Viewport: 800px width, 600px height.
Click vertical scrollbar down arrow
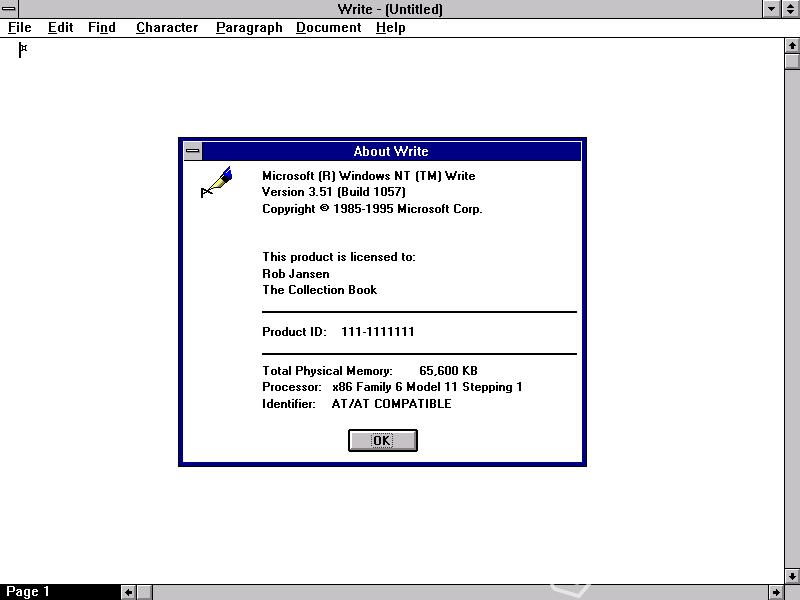tap(792, 576)
